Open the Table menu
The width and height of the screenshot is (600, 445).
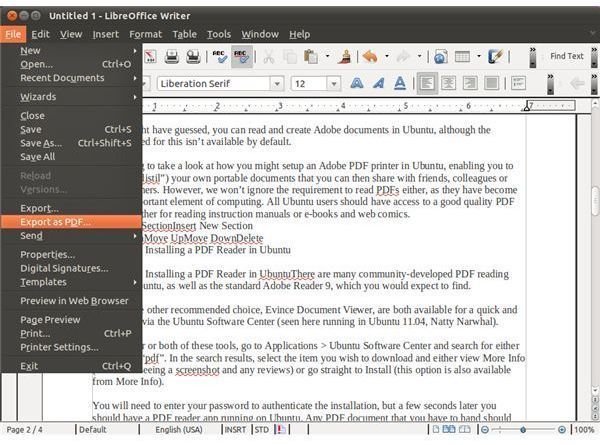tap(184, 34)
